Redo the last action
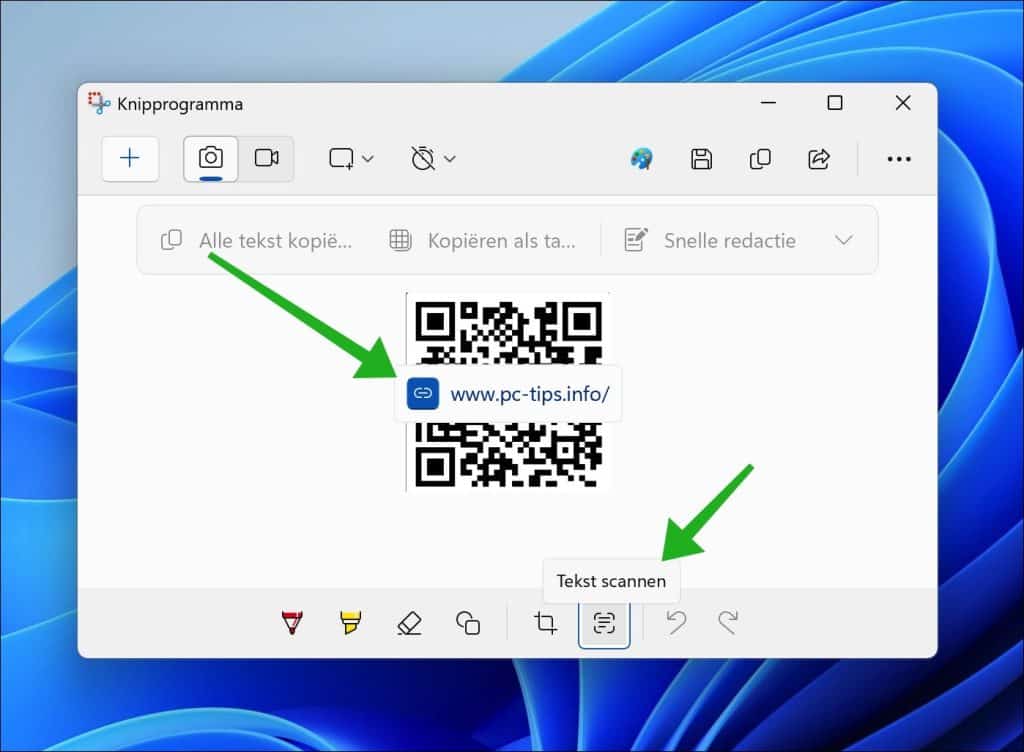1024x752 pixels. [728, 623]
